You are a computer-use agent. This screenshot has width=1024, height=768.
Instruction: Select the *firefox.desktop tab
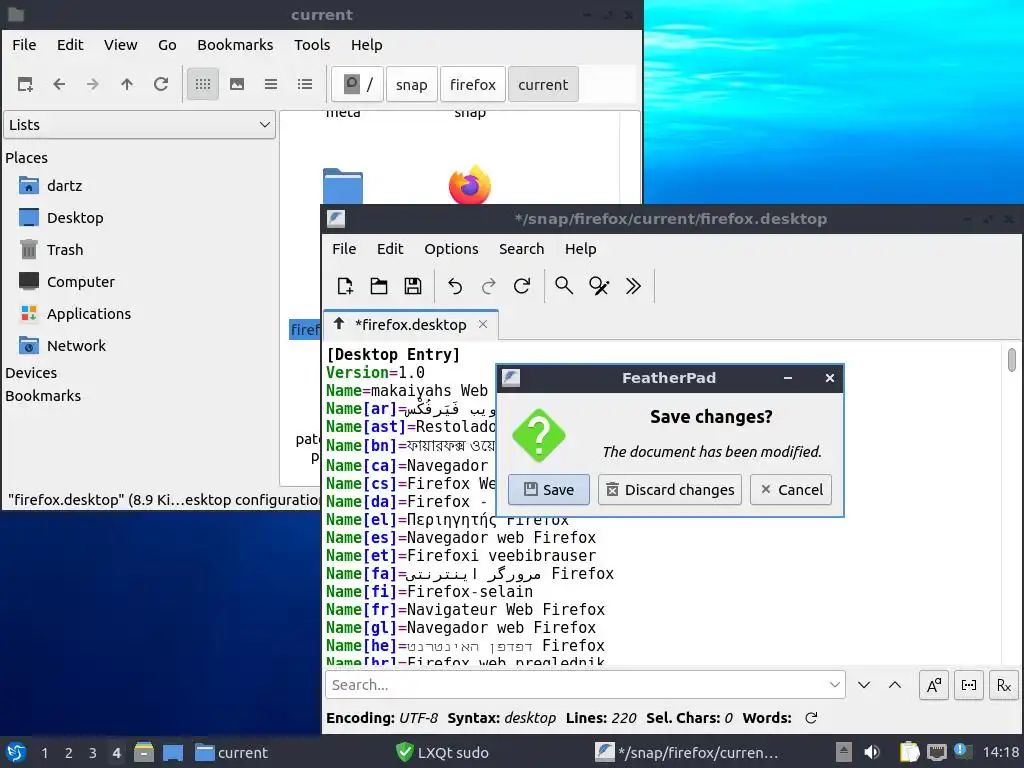[x=410, y=325]
